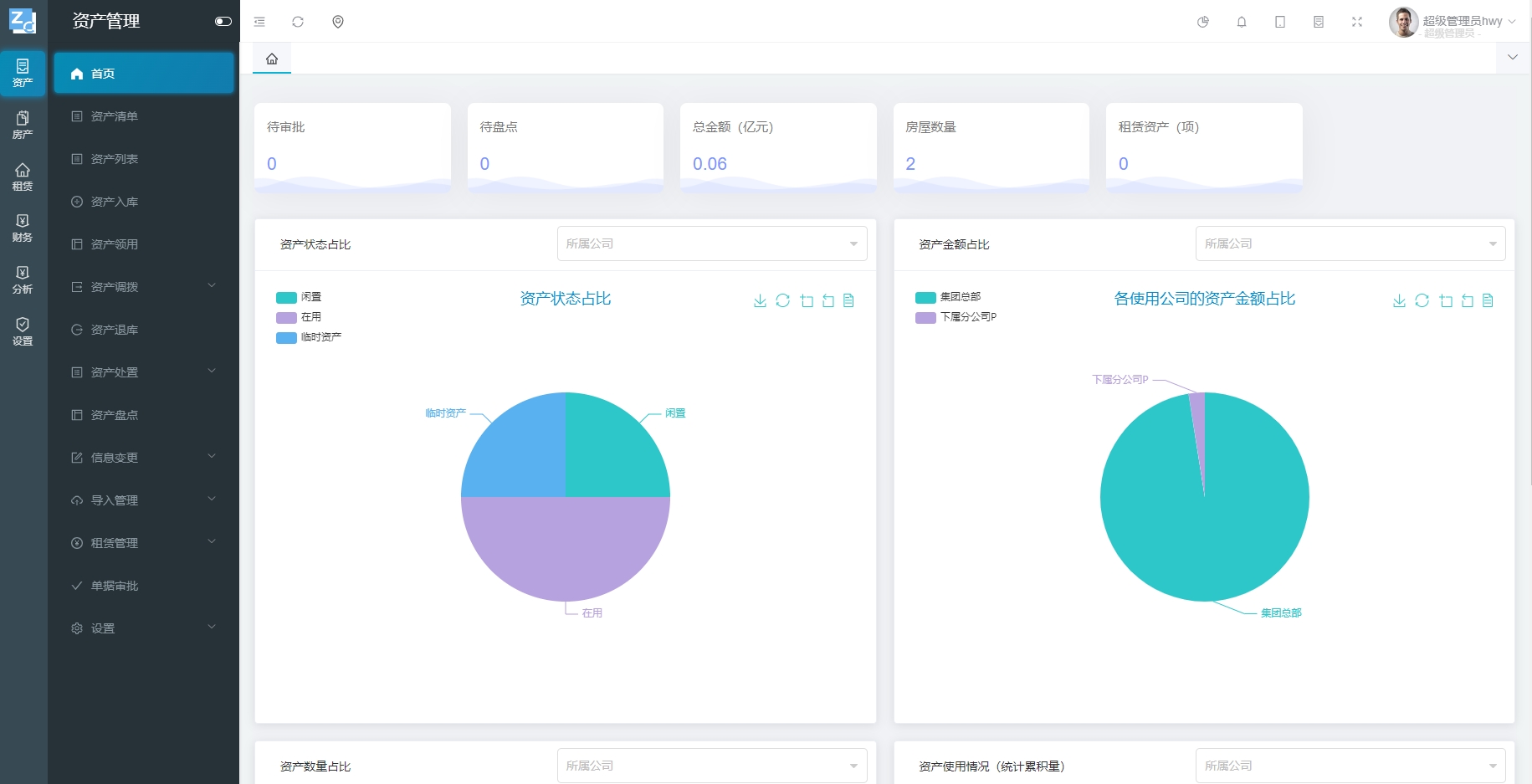The image size is (1532, 784).
Task: Enter fullscreen mode via header icon
Action: coord(1357,22)
